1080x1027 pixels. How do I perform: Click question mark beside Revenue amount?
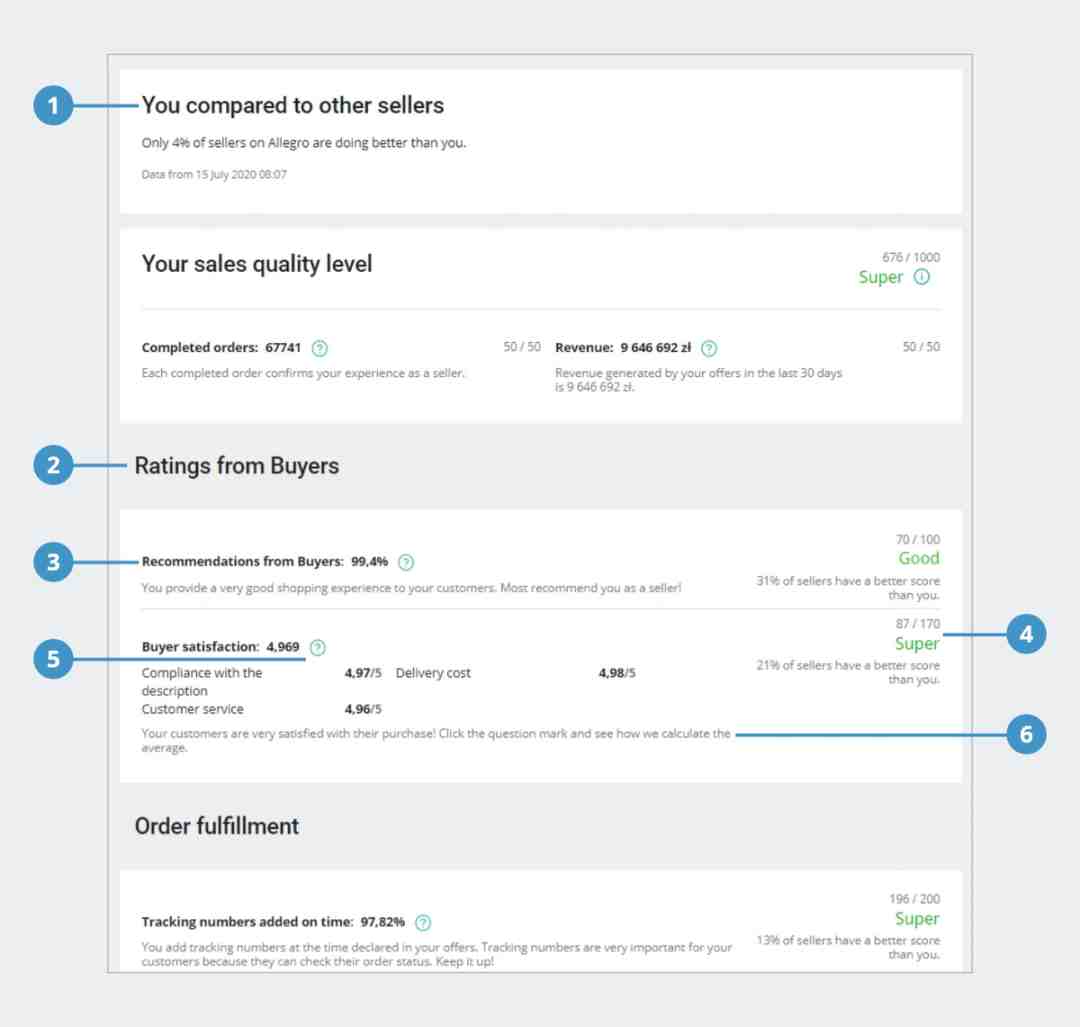[x=709, y=349]
